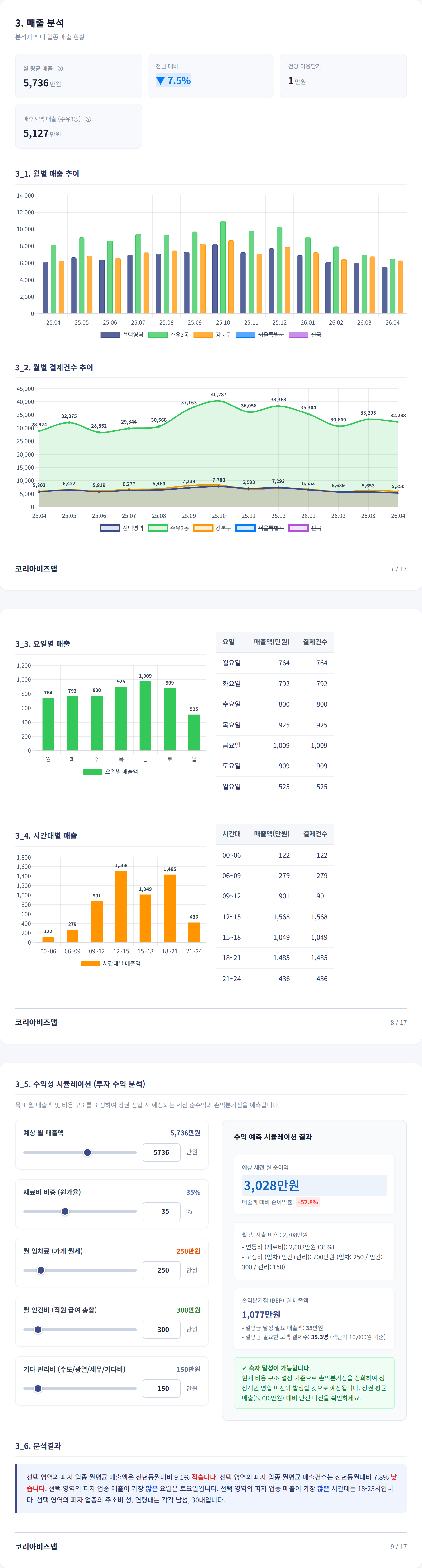Click 21~24 row label in the 시간대 table
422x1568 pixels.
pyautogui.click(x=231, y=978)
